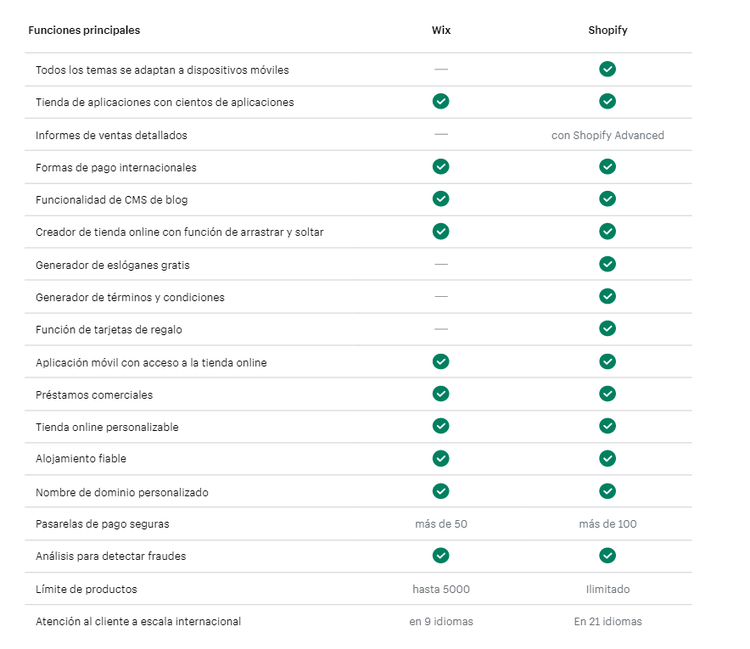Click Wix dash for 'Función de tarjetas de regalo'

pyautogui.click(x=441, y=329)
